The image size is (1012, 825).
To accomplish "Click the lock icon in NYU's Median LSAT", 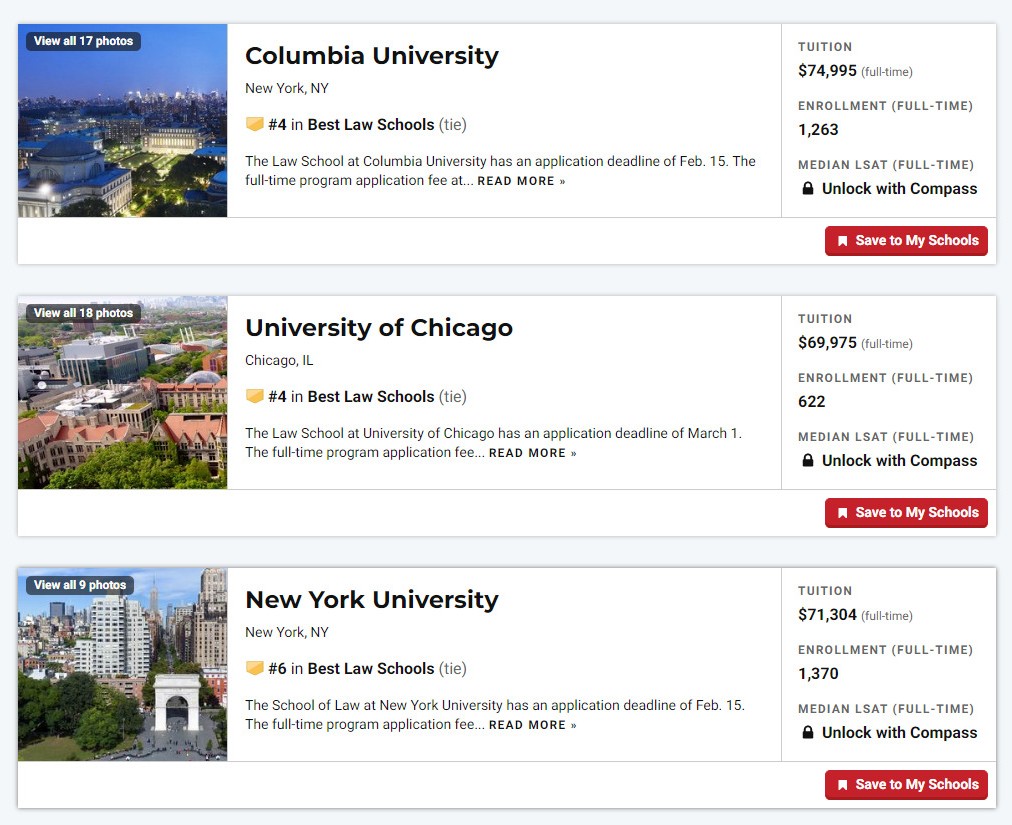I will click(x=807, y=732).
